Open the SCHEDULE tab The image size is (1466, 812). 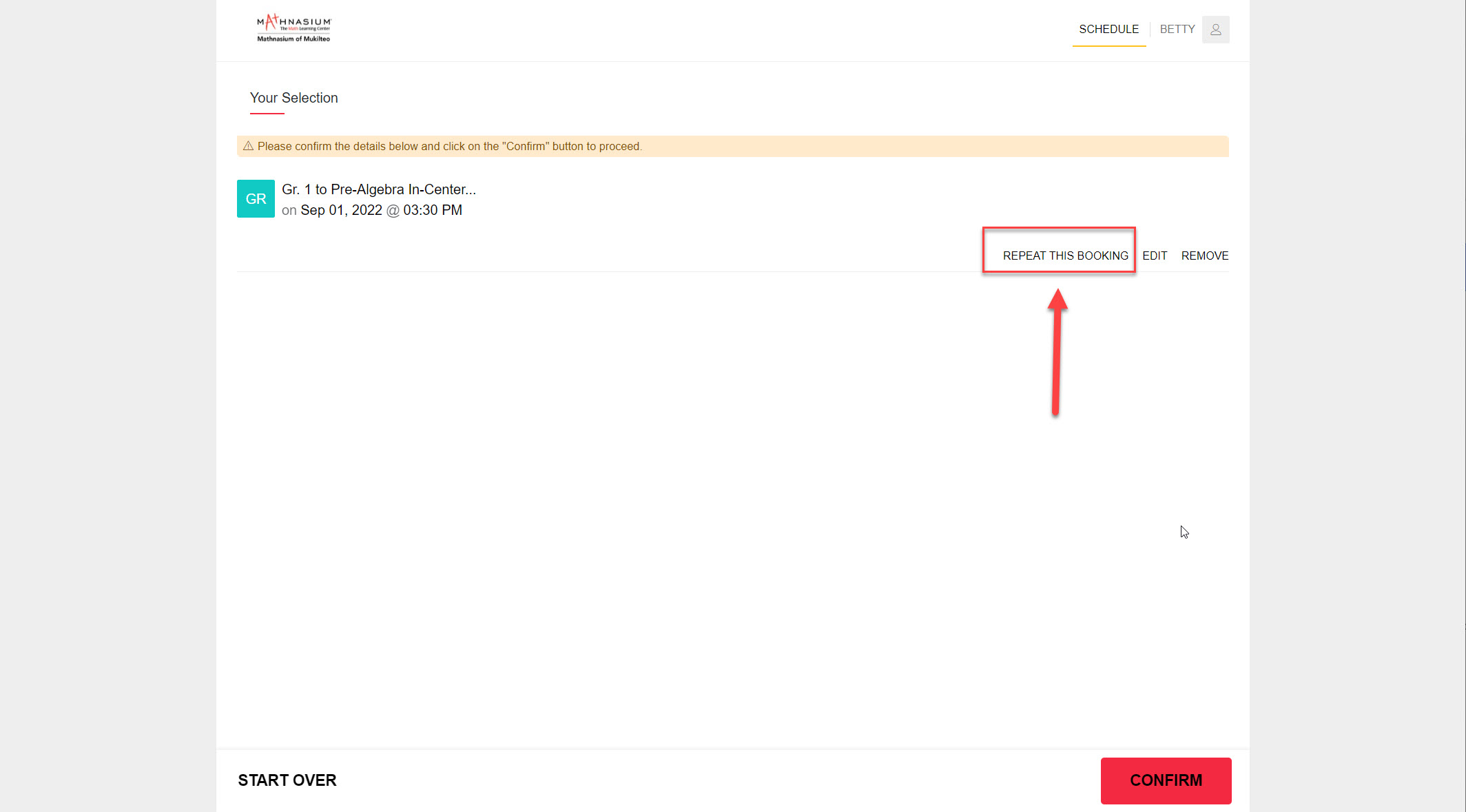pos(1108,29)
